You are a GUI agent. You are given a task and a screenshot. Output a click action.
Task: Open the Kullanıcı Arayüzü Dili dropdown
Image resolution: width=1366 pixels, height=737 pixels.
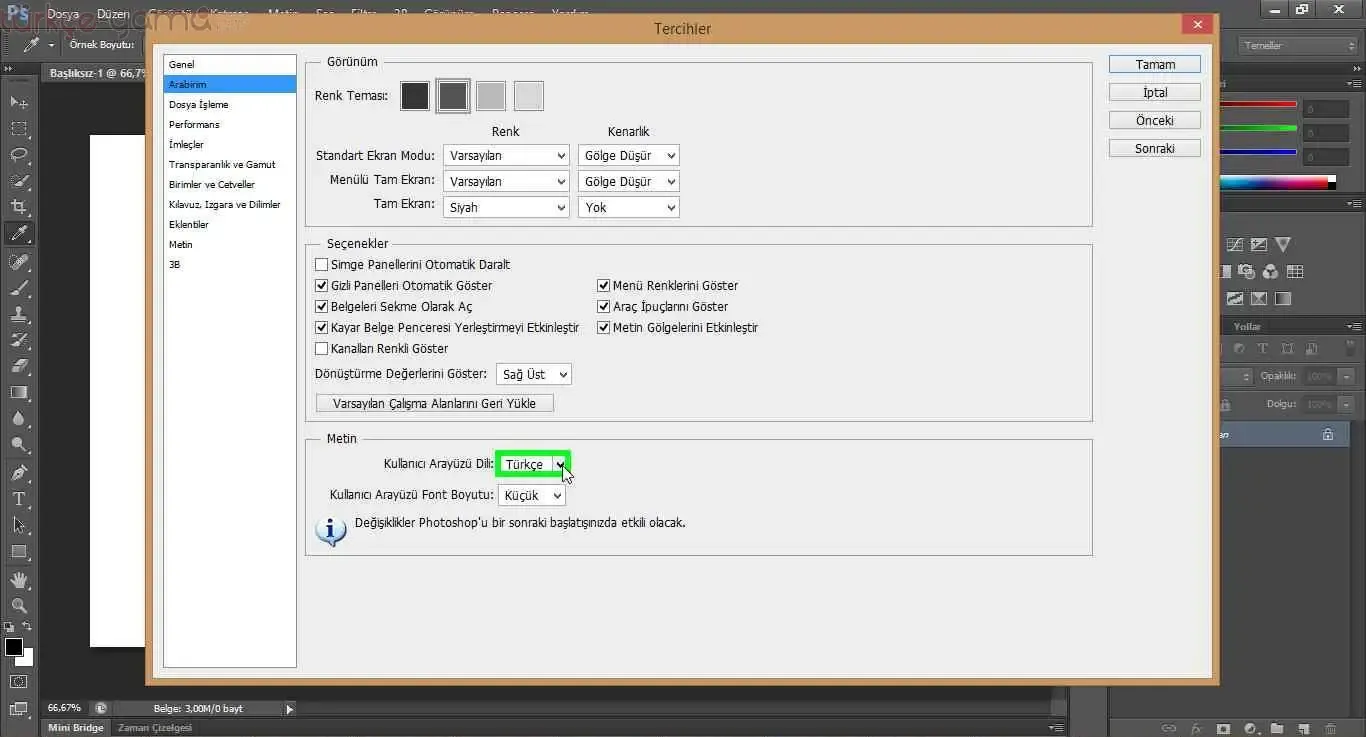point(534,464)
